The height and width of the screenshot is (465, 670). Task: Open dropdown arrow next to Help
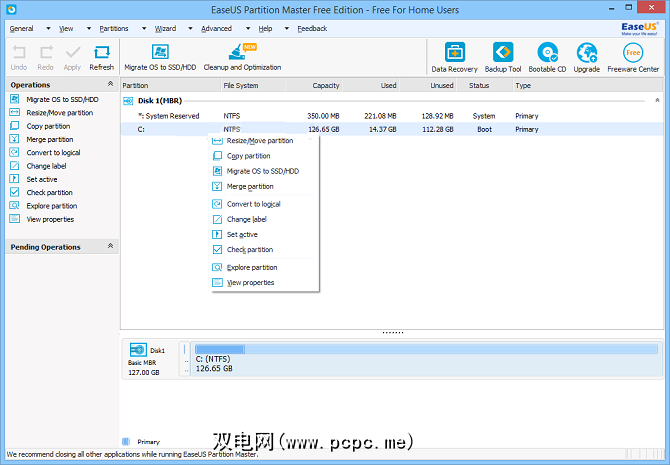[287, 29]
